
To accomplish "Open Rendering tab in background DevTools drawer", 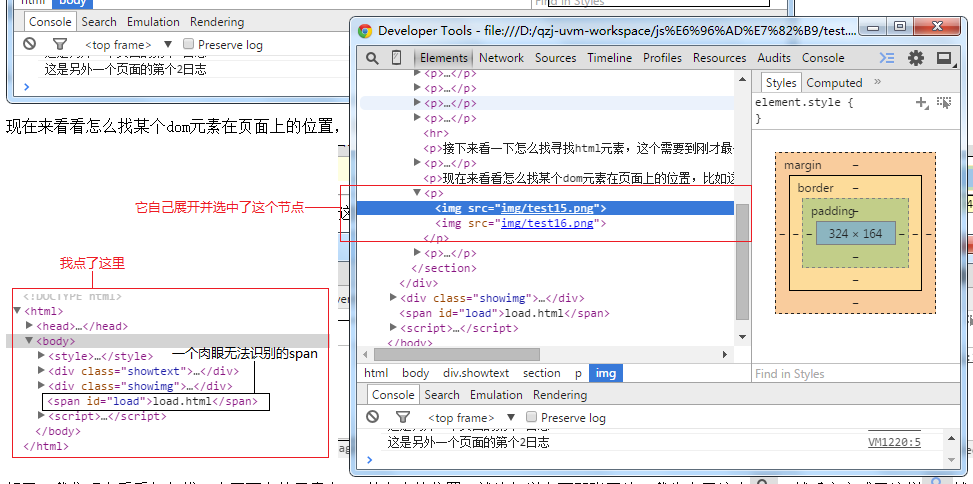I will click(217, 22).
